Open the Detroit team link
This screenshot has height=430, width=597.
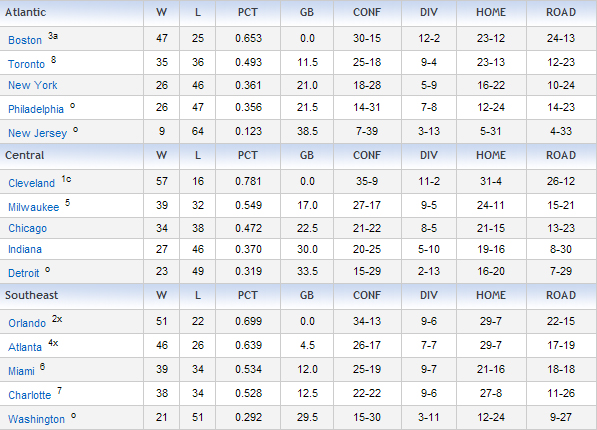click(x=24, y=273)
